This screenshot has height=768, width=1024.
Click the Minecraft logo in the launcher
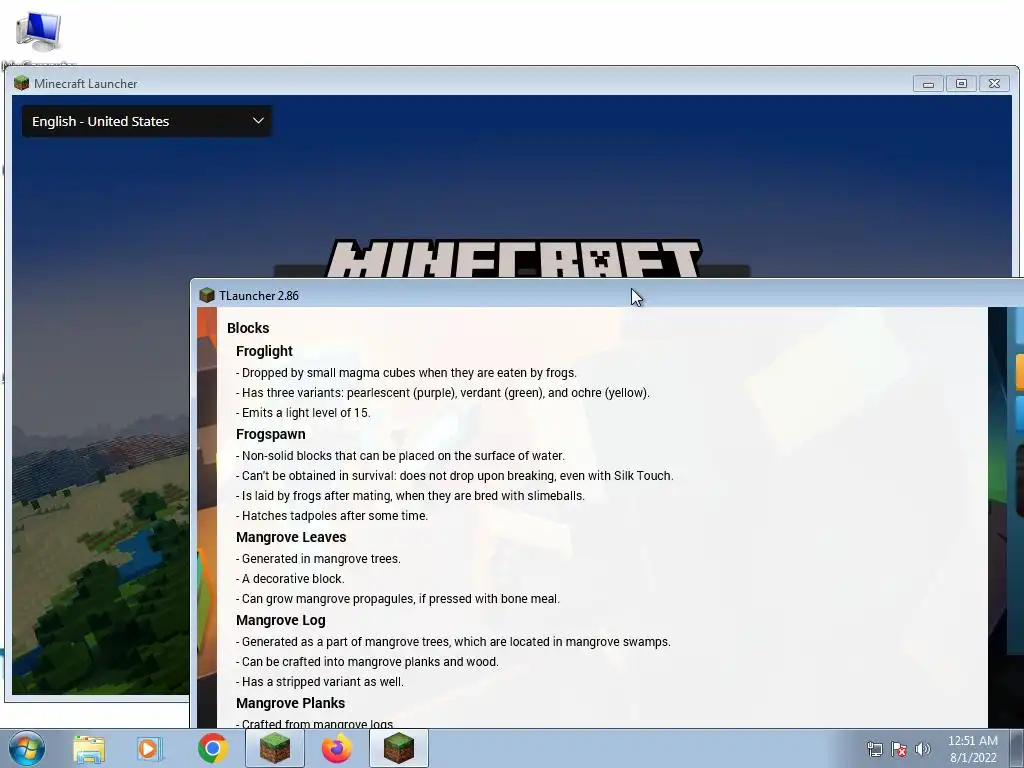[x=513, y=259]
